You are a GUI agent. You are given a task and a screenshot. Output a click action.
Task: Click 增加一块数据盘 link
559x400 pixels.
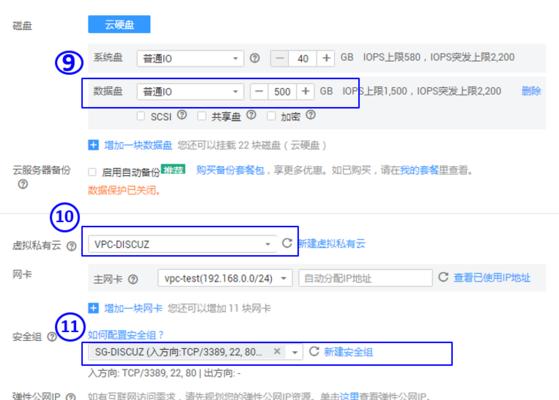point(138,145)
